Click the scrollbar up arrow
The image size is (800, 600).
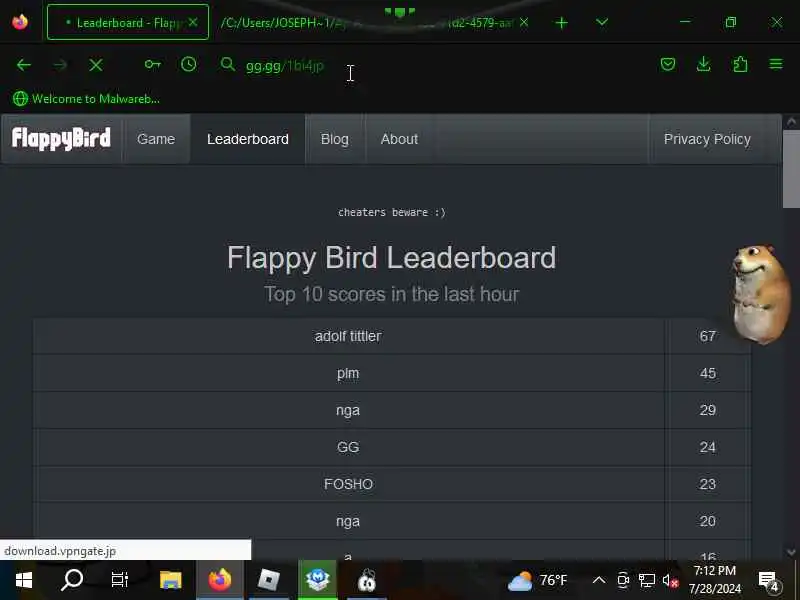(x=791, y=121)
